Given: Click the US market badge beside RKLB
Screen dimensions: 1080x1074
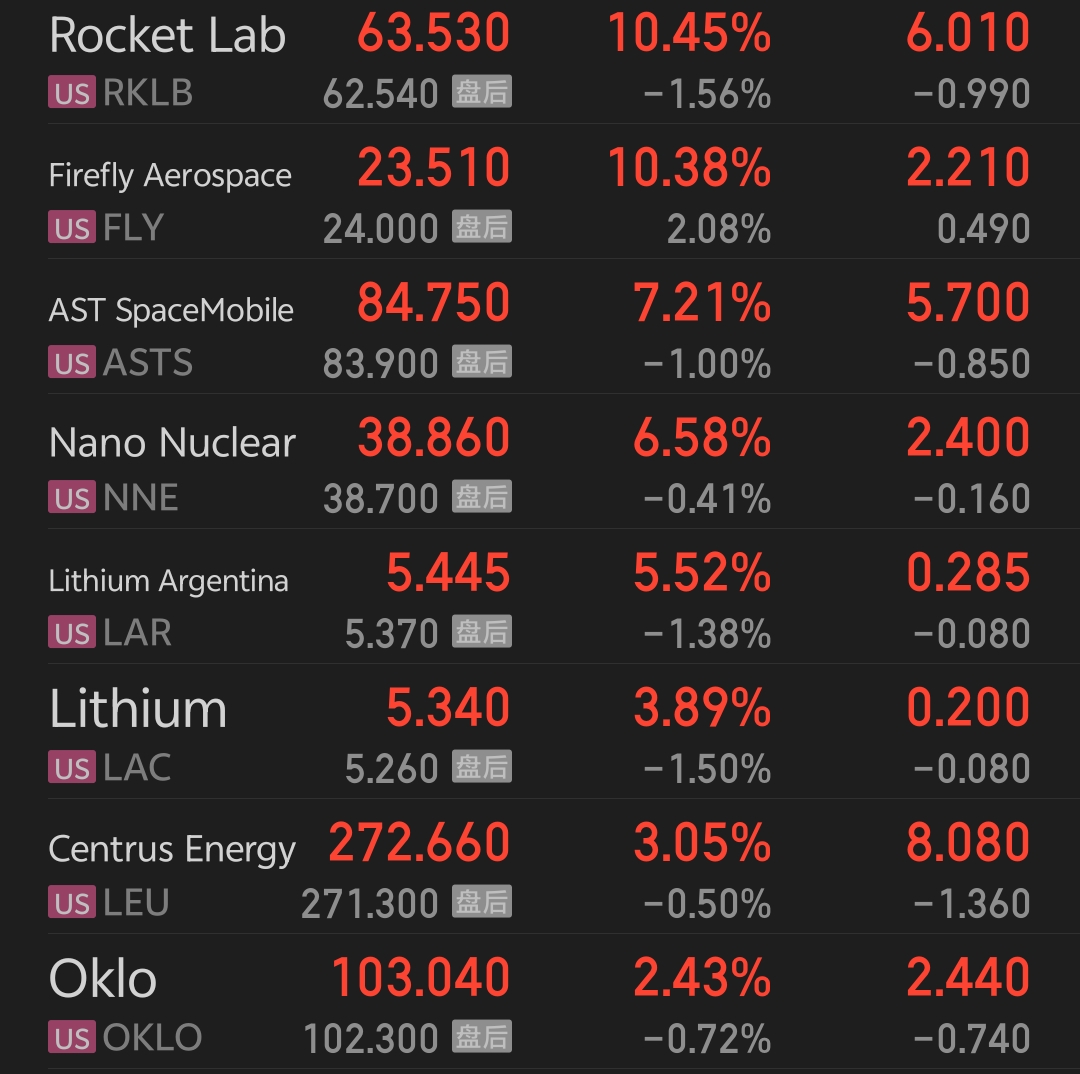Looking at the screenshot, I should click(72, 92).
